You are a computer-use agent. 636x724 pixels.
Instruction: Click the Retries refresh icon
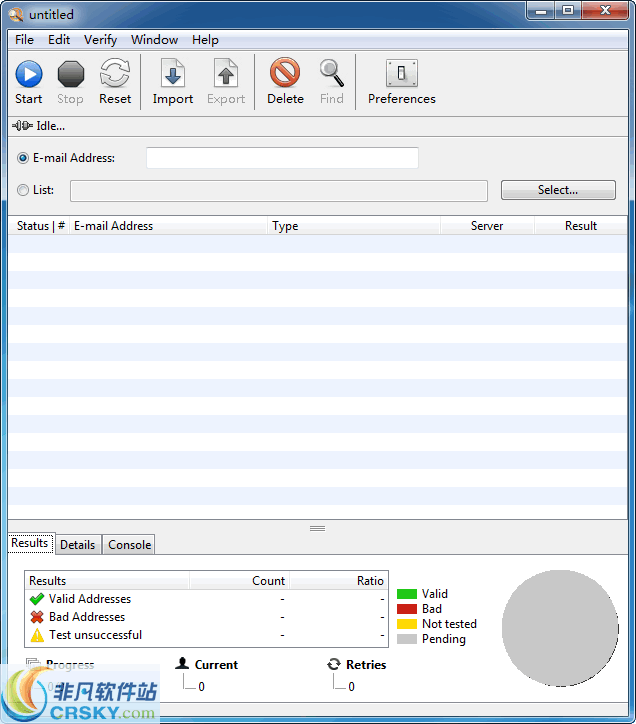[x=333, y=664]
